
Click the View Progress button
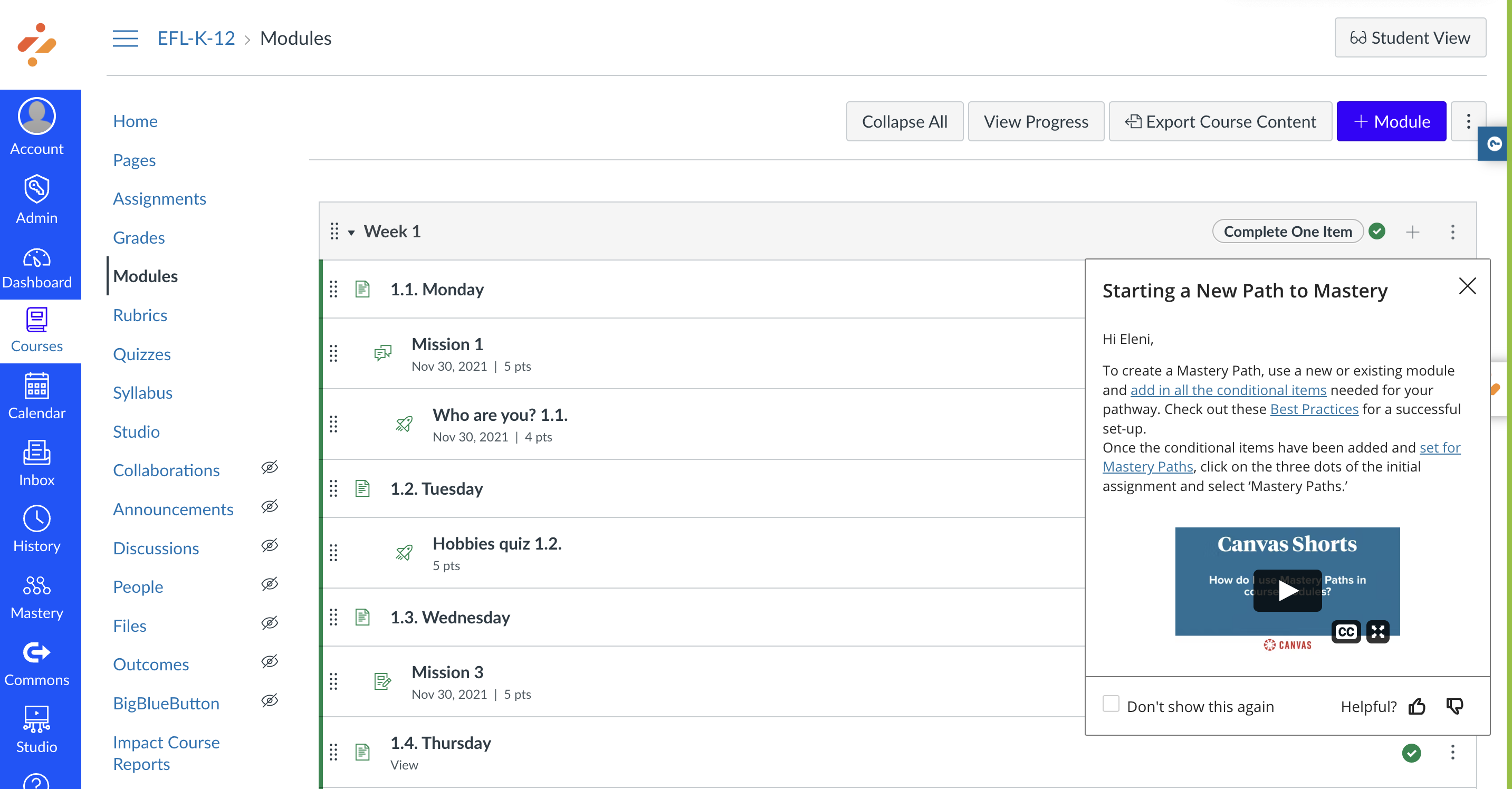1036,121
